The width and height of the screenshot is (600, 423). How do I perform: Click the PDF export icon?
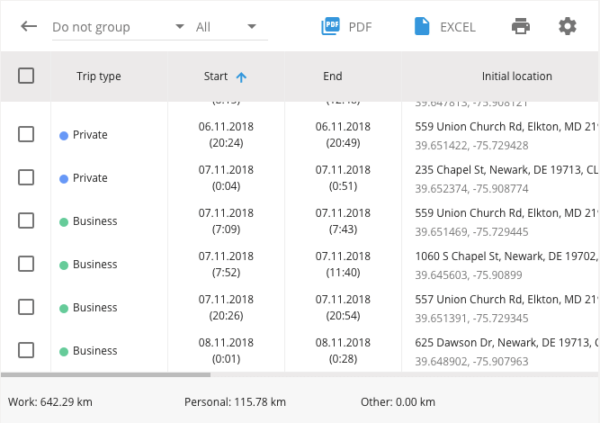click(331, 26)
